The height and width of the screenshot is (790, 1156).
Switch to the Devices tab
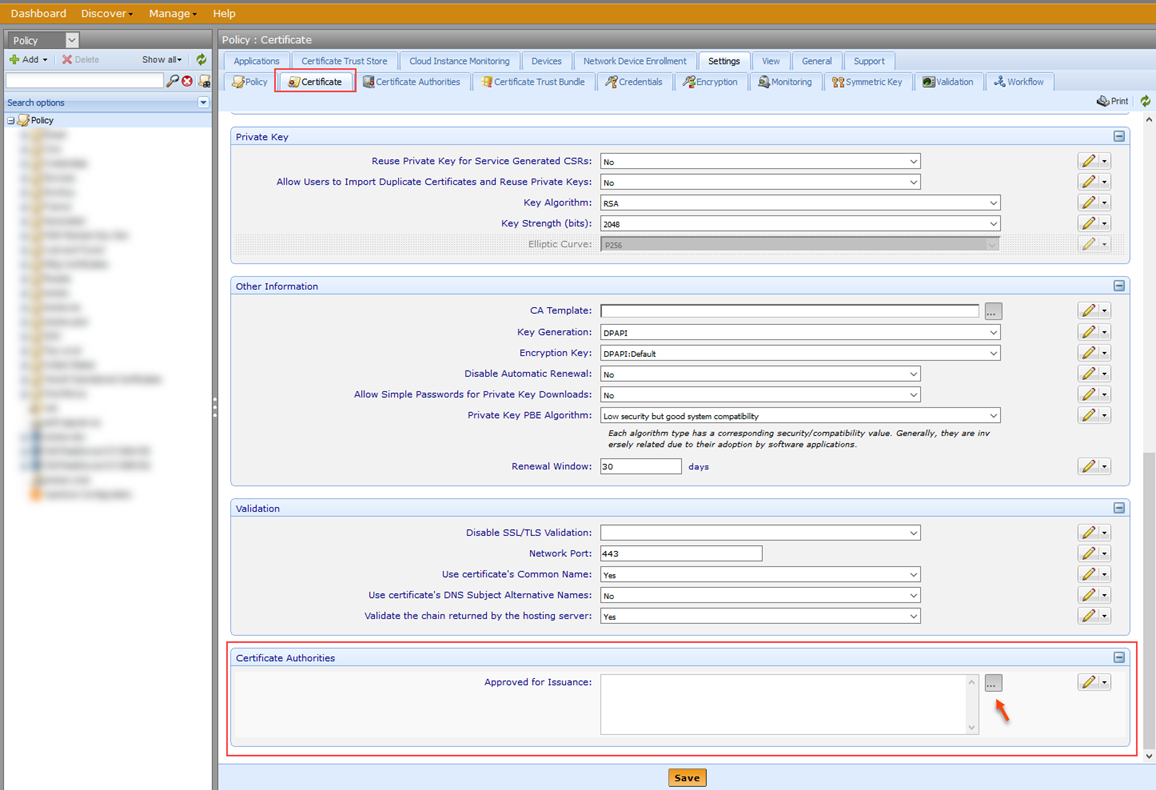546,60
